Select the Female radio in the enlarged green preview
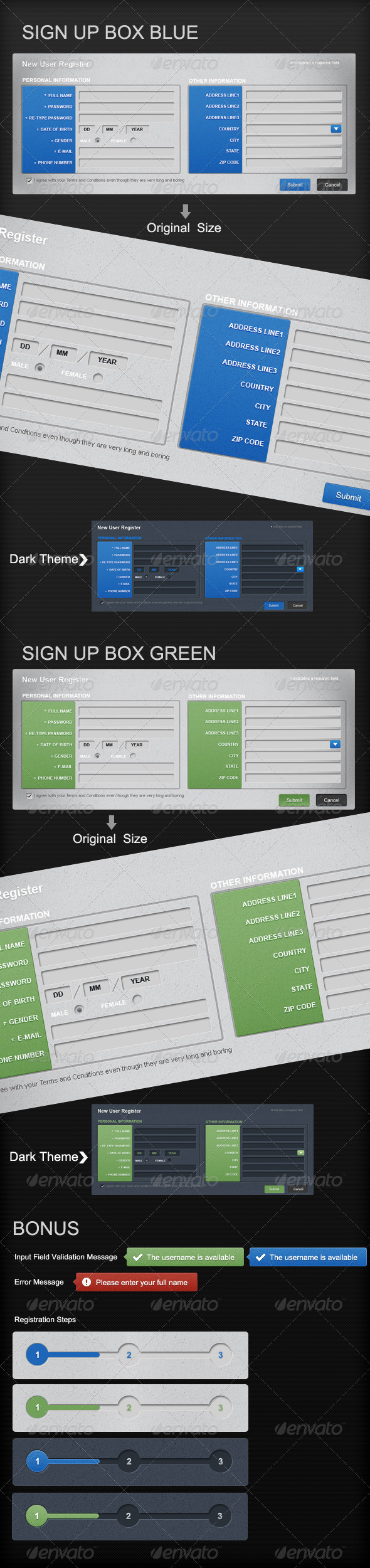The width and height of the screenshot is (370, 1568). pyautogui.click(x=137, y=999)
